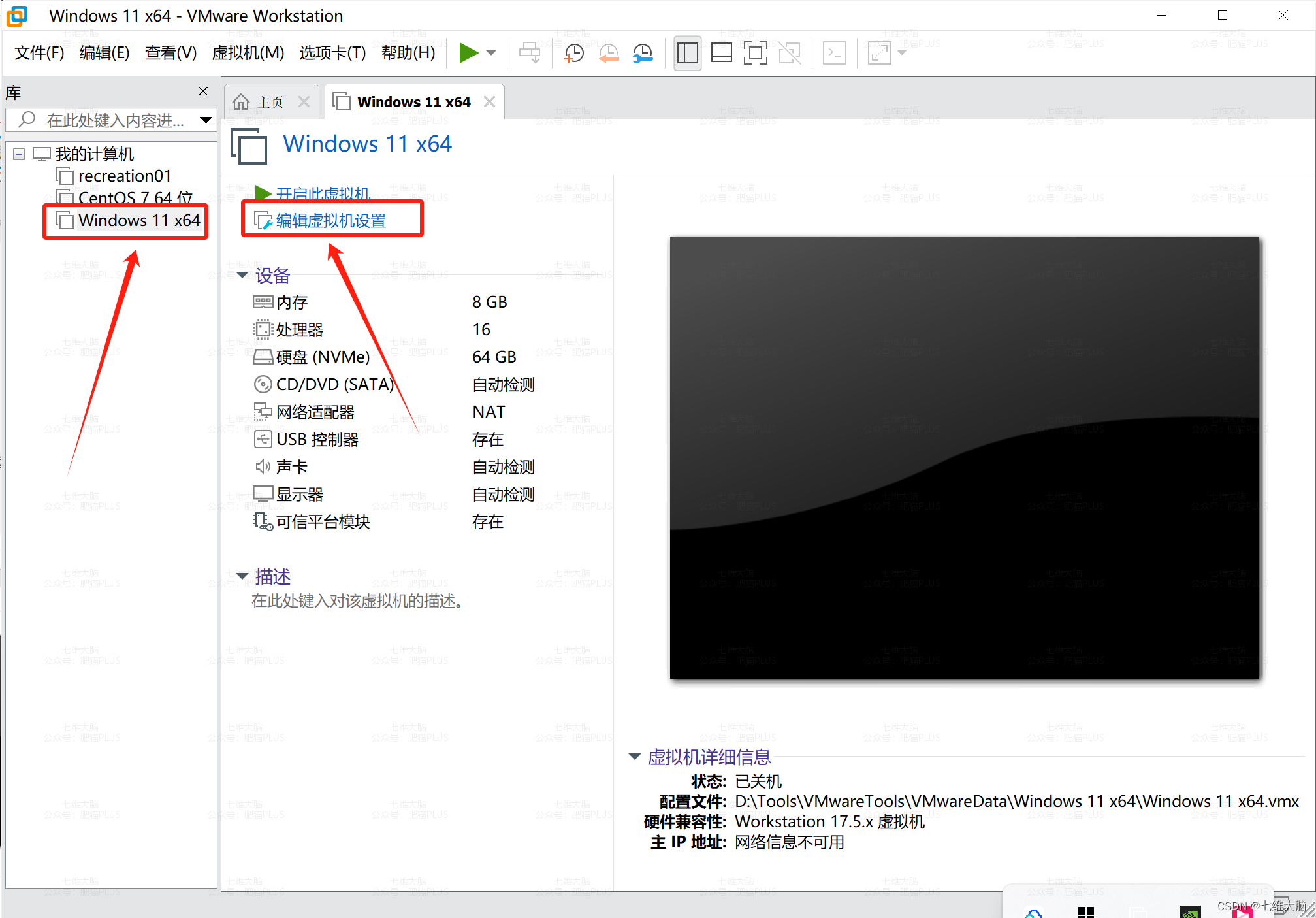
Task: Switch to the 主页 tab
Action: pyautogui.click(x=270, y=102)
